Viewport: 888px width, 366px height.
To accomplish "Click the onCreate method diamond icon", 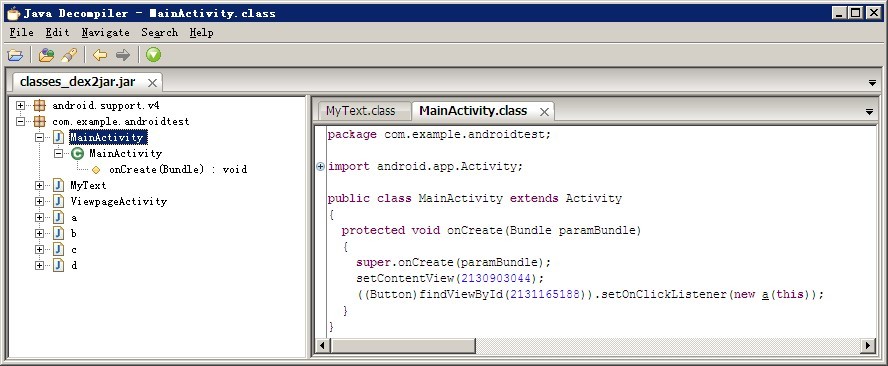I will pyautogui.click(x=96, y=169).
